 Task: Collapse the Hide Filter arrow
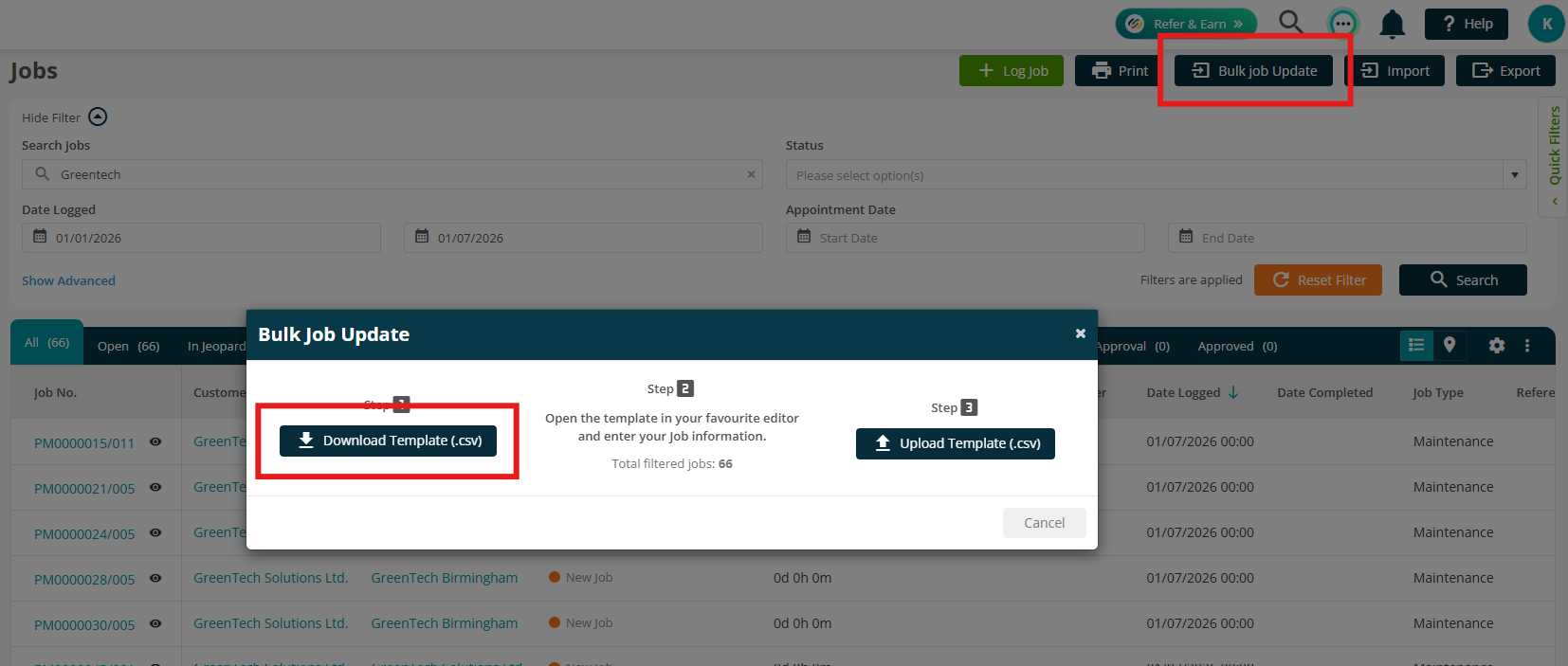pyautogui.click(x=98, y=117)
